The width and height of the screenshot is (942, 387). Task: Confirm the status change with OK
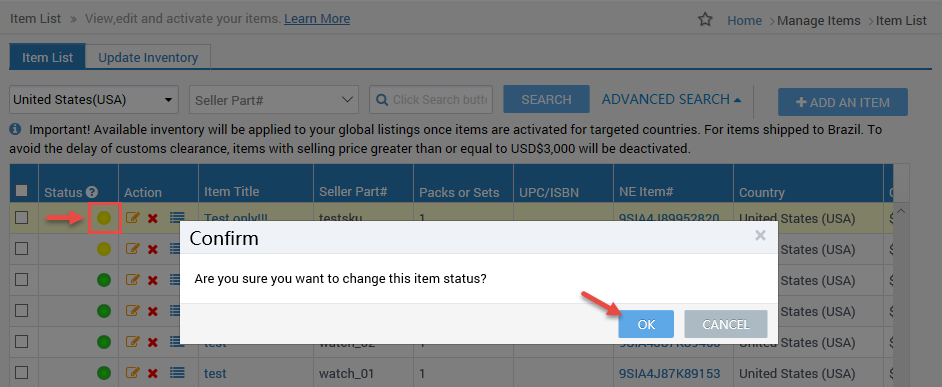click(646, 325)
